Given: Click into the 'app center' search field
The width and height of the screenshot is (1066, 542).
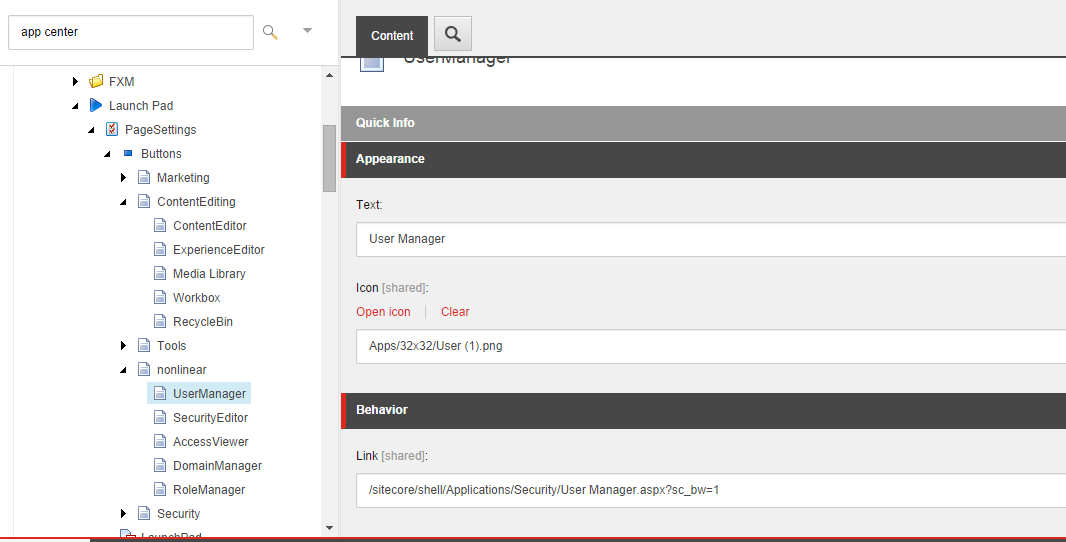Looking at the screenshot, I should (131, 32).
